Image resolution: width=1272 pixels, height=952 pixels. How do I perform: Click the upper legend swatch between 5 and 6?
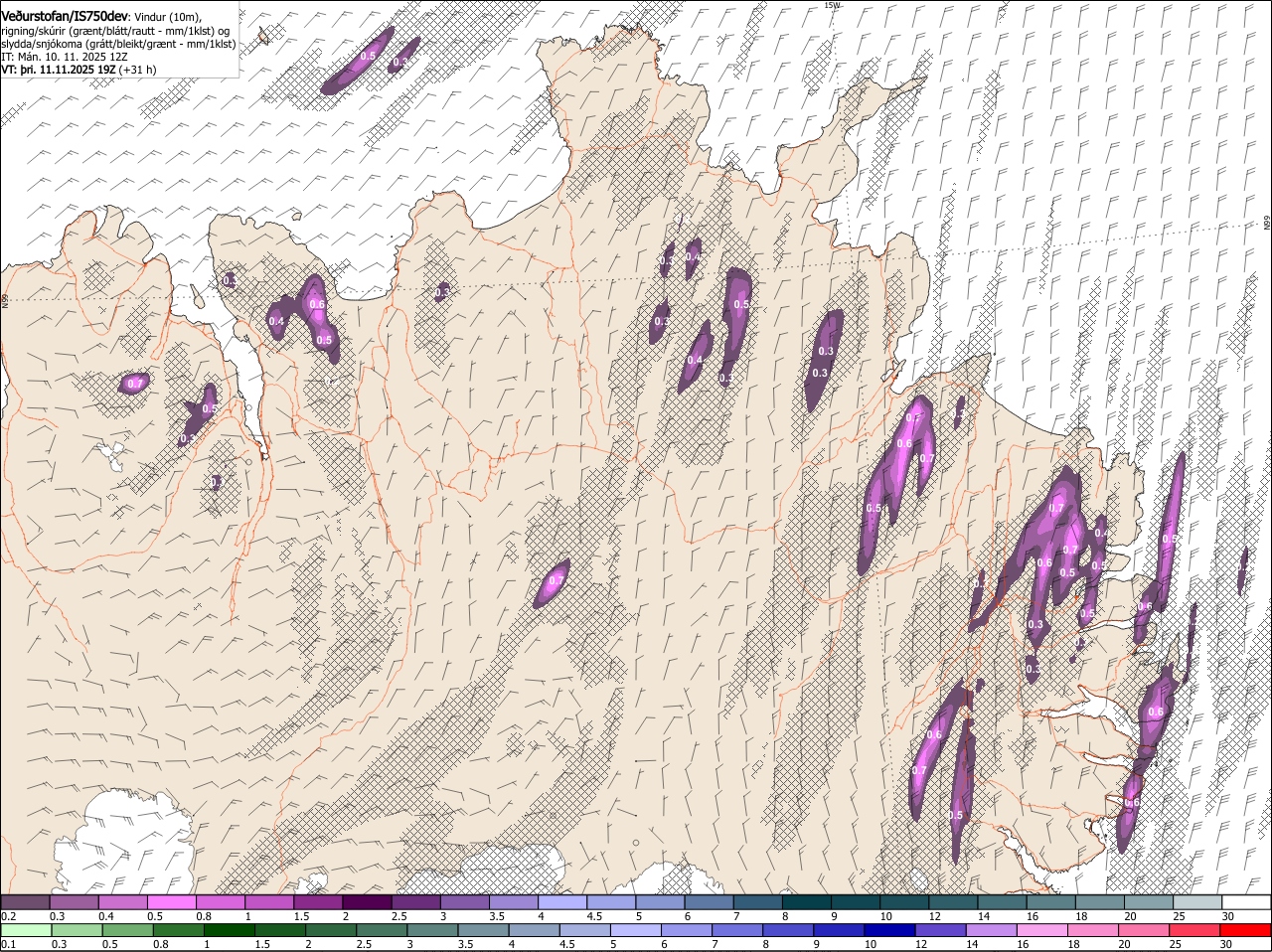660,901
